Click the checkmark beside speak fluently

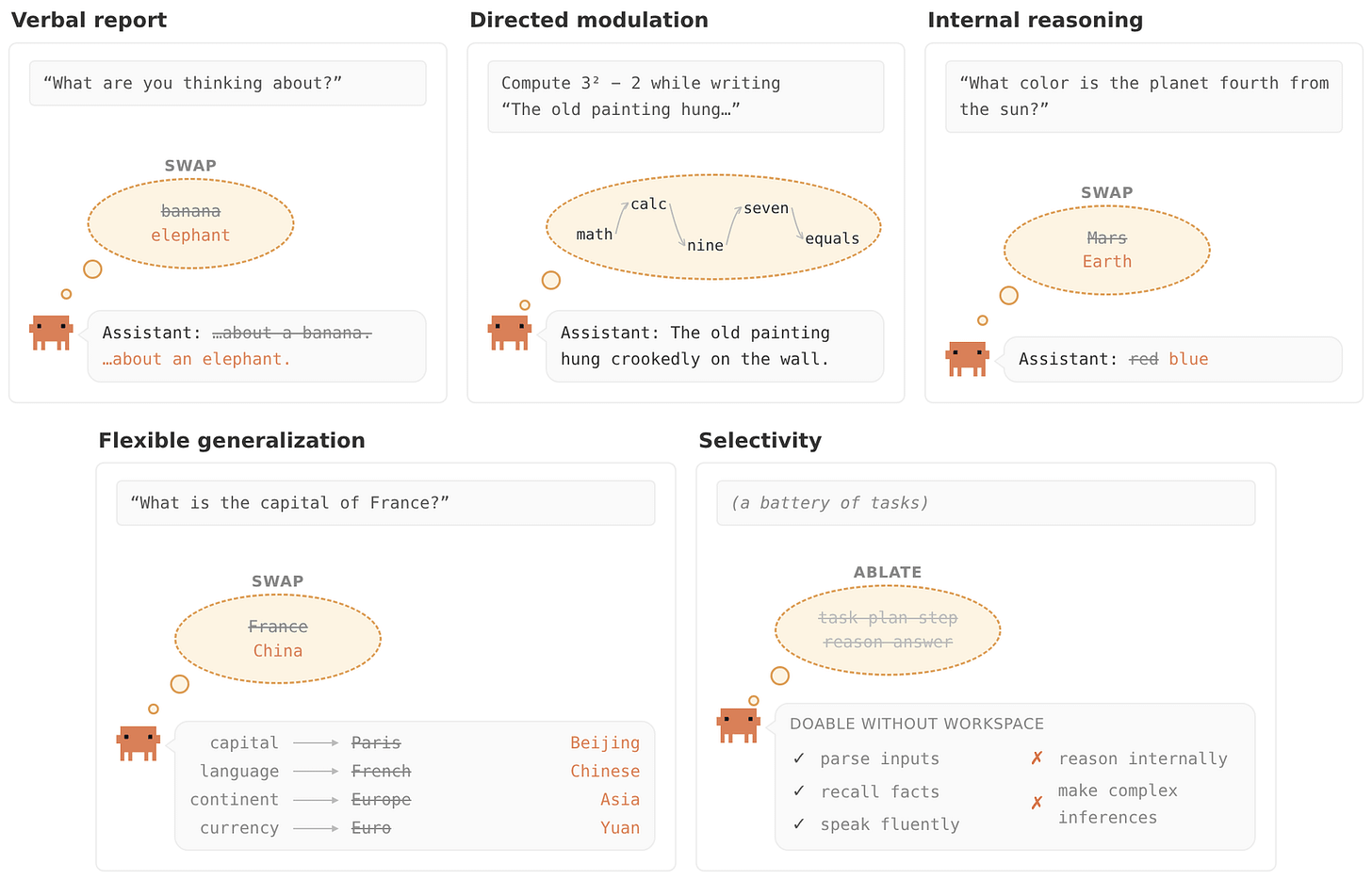tap(799, 824)
